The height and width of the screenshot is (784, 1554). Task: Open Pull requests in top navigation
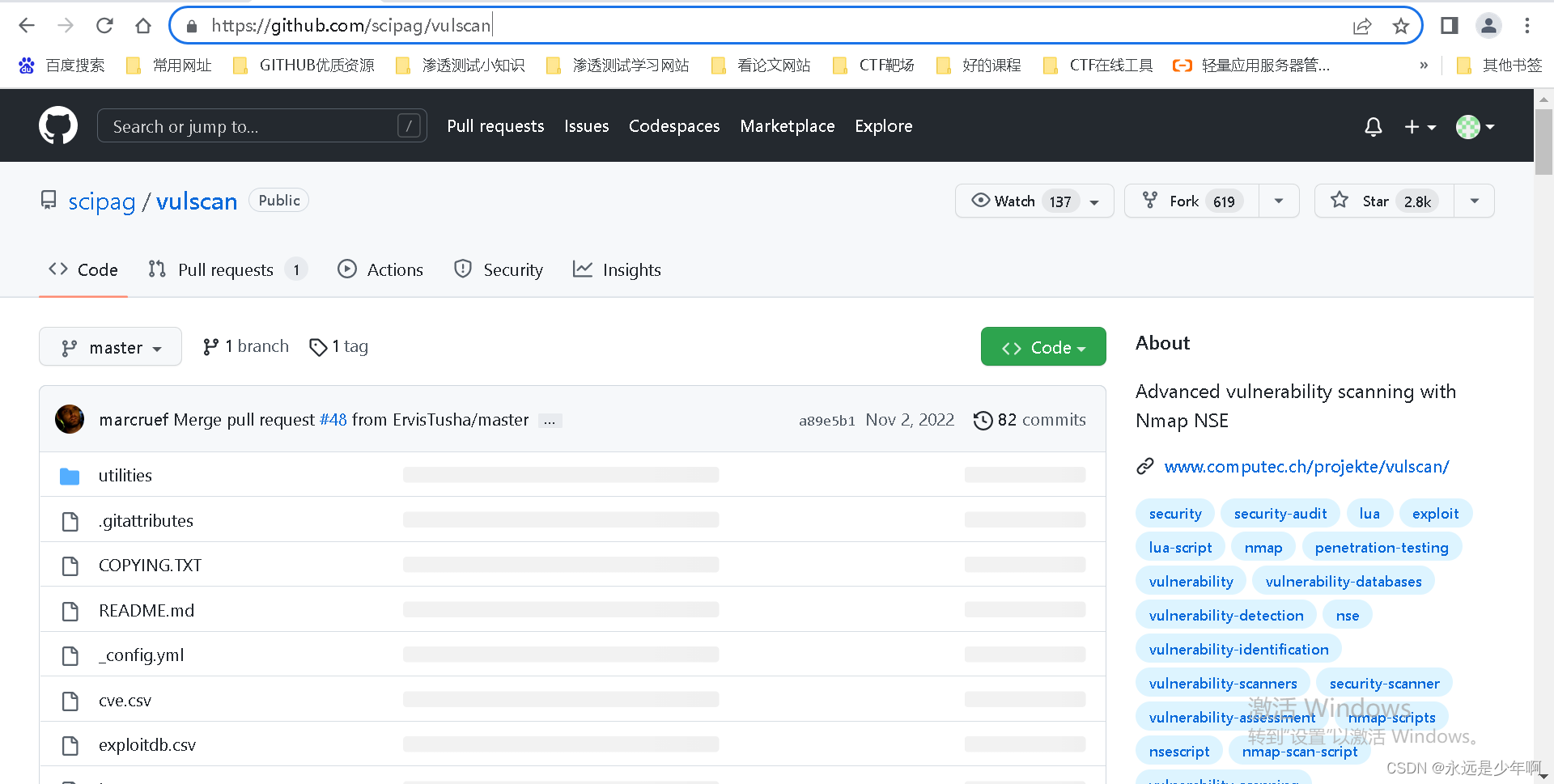(495, 126)
